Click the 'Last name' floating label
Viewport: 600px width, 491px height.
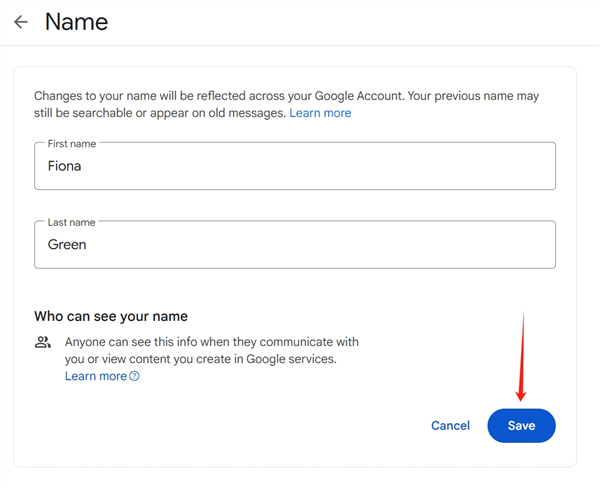click(x=72, y=222)
